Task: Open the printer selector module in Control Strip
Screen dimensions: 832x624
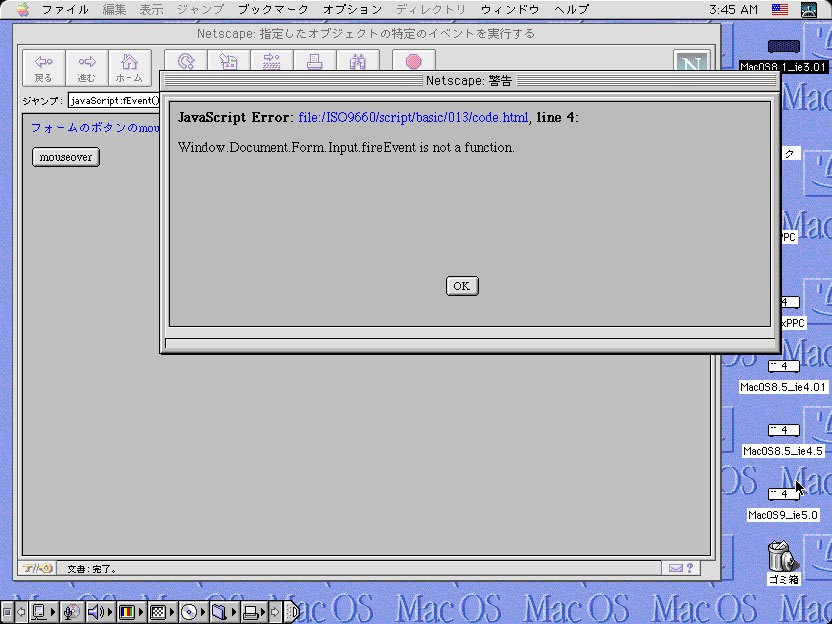Action: pos(254,612)
